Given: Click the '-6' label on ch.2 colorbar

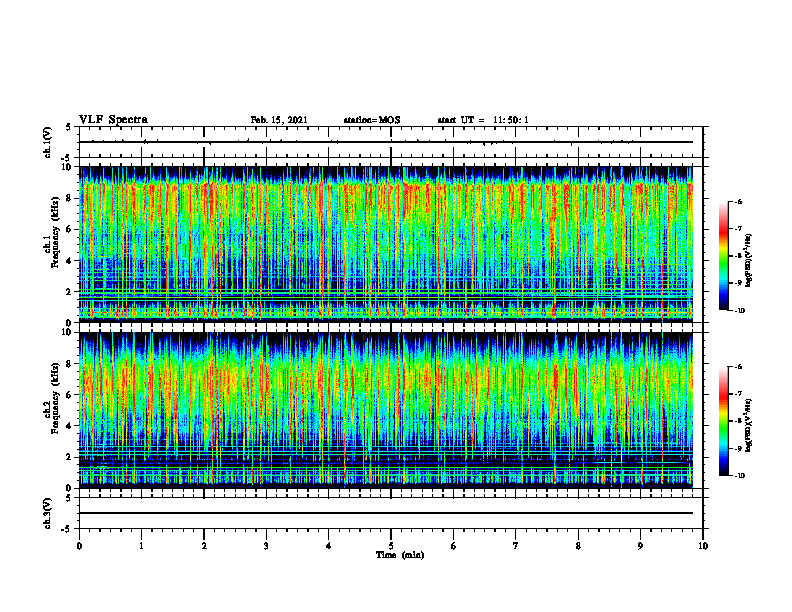Looking at the screenshot, I should pos(739,367).
